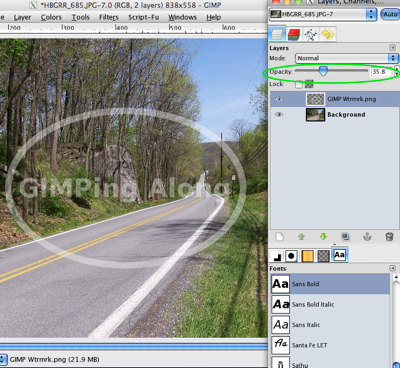Delete layer using trash can icon

coord(389,237)
